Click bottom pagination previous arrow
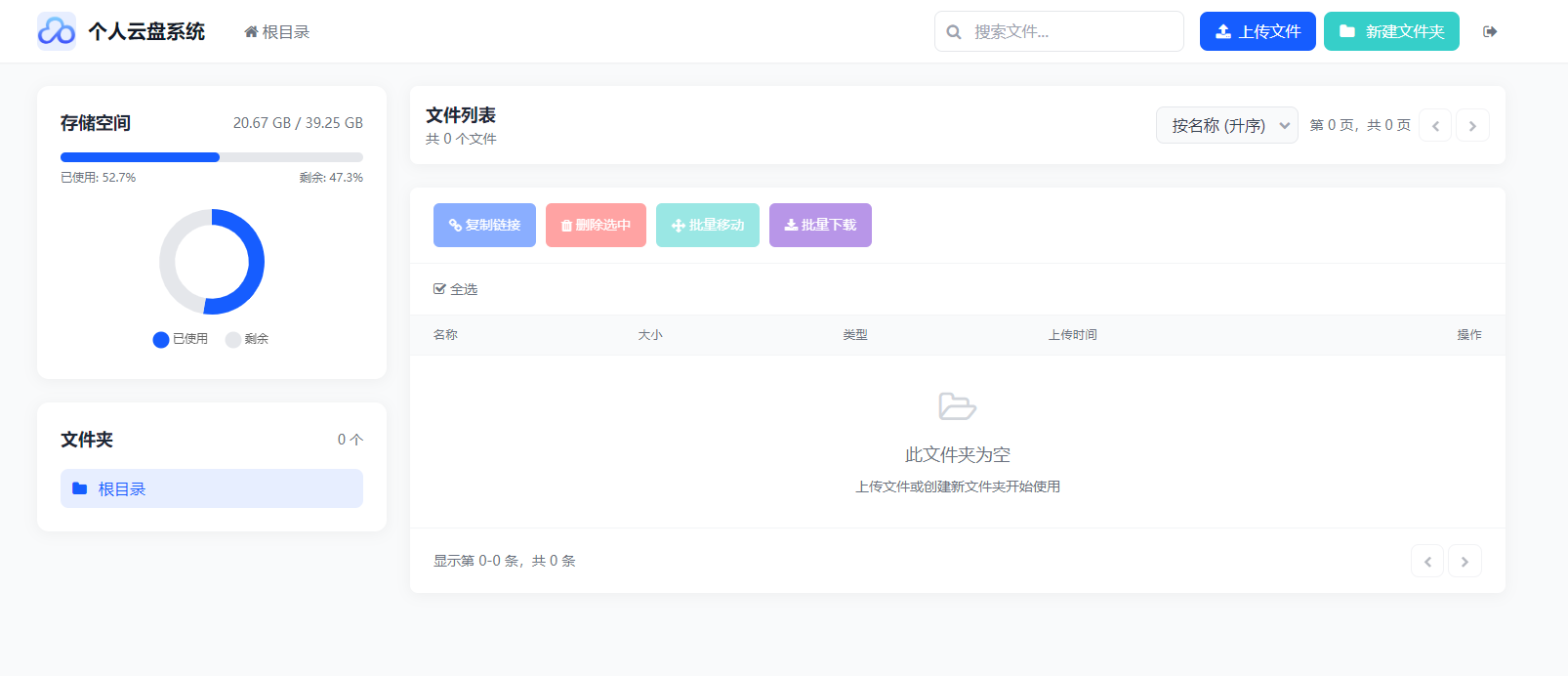1568x676 pixels. pyautogui.click(x=1427, y=561)
